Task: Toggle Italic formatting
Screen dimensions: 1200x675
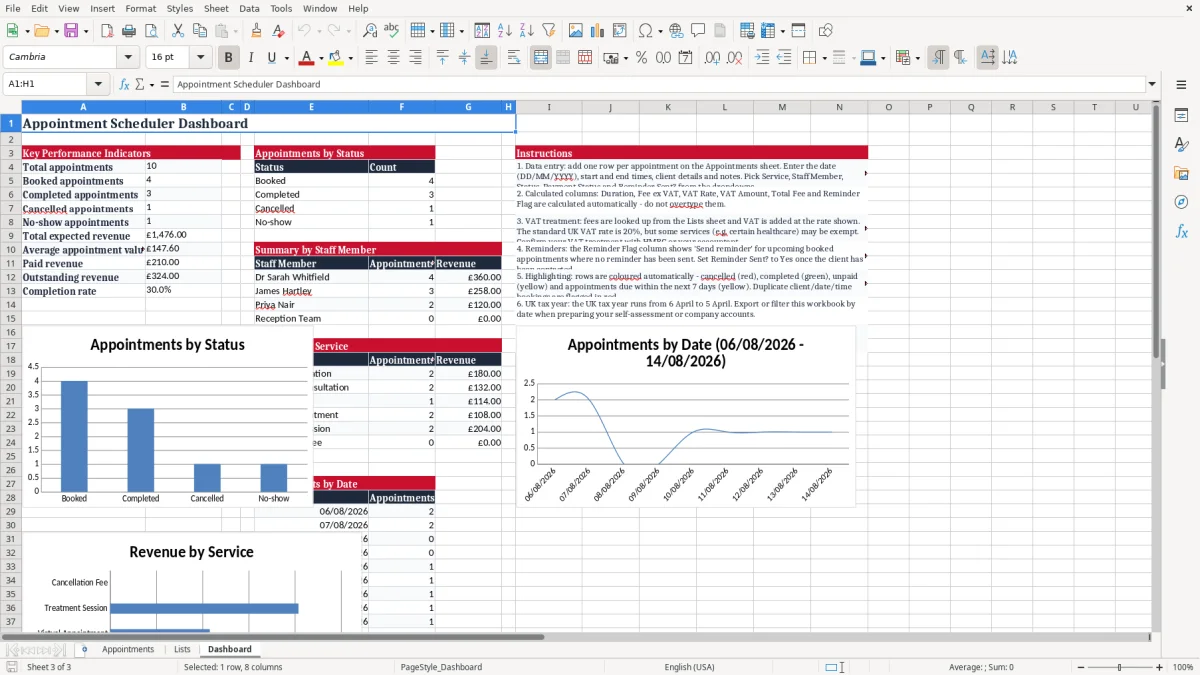Action: pyautogui.click(x=250, y=58)
